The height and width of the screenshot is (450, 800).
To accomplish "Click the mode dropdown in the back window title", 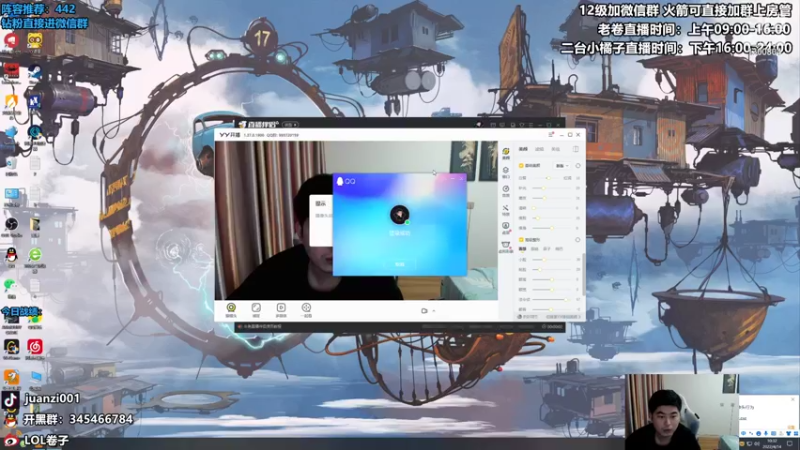I will 290,124.
